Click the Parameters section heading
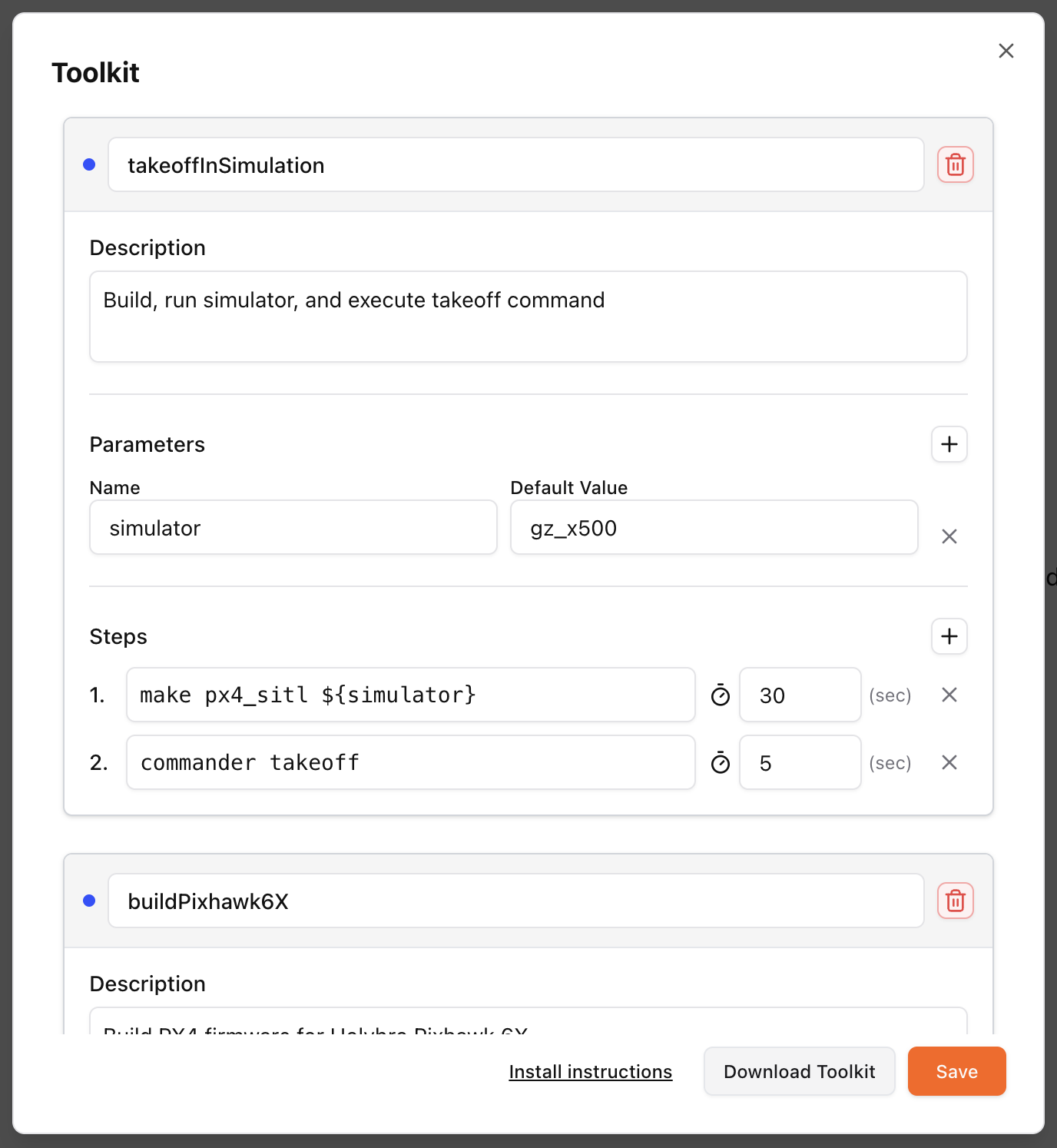 tap(147, 444)
